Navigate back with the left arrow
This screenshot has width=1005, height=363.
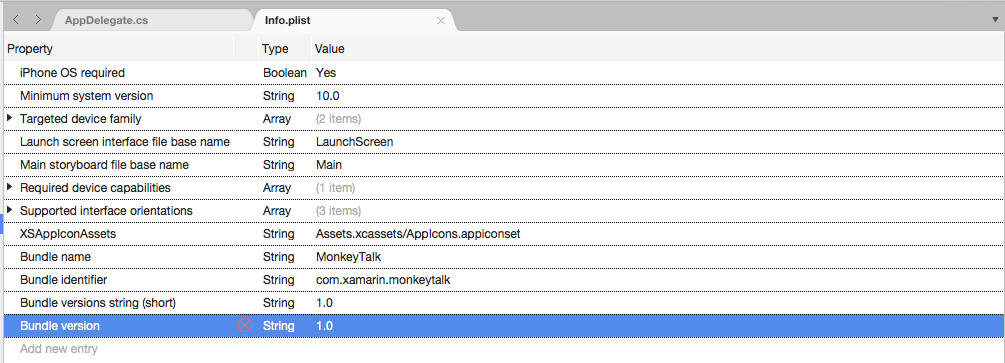(x=16, y=20)
